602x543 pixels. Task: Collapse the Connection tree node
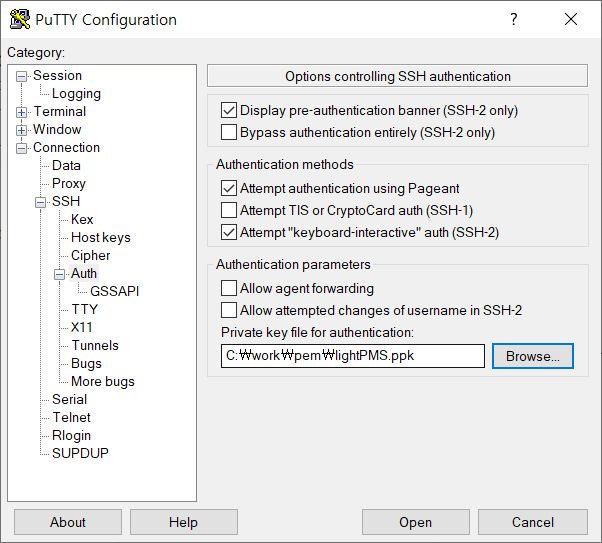coord(22,148)
